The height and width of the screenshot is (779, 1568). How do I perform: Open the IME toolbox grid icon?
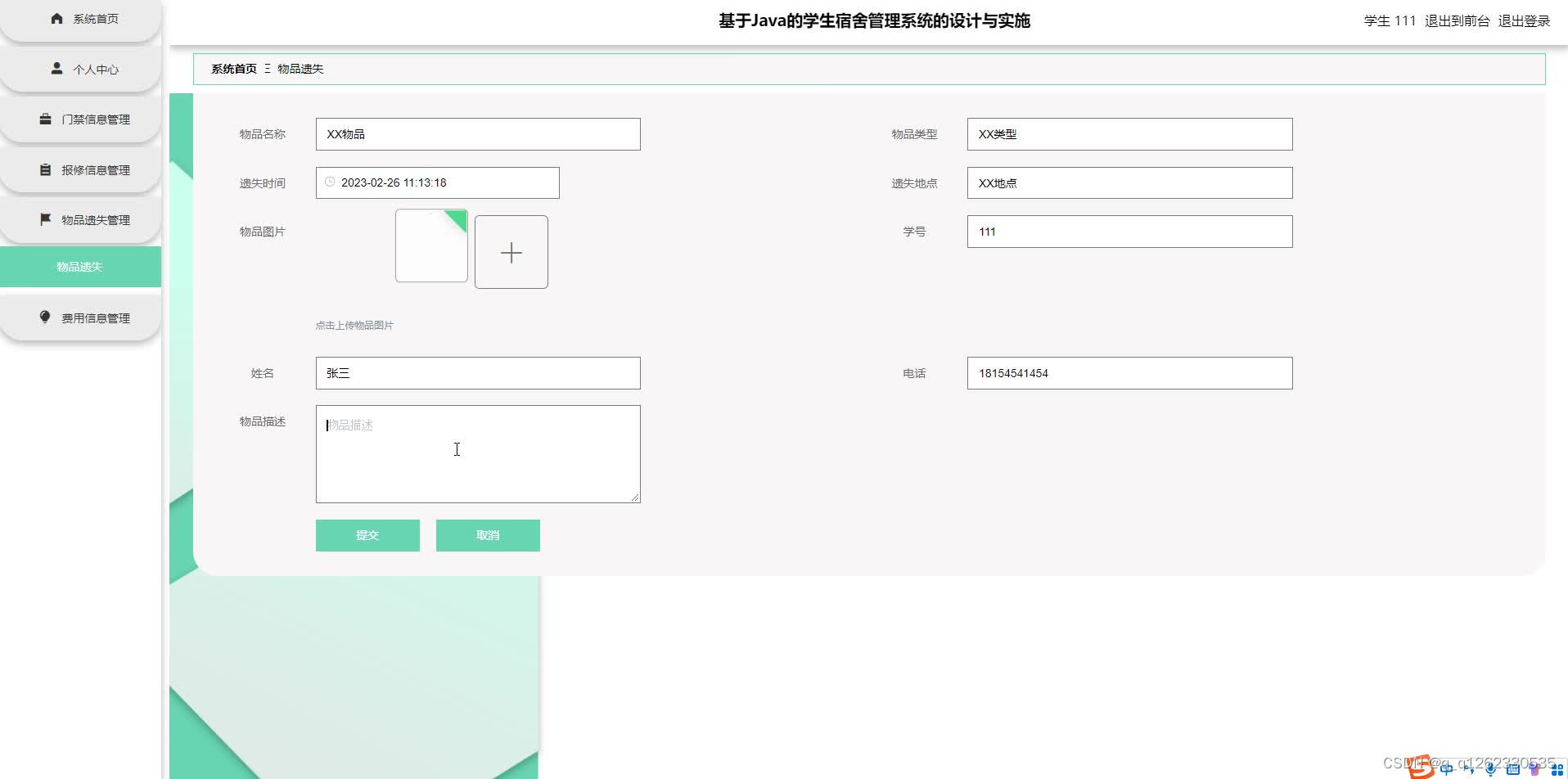1557,768
